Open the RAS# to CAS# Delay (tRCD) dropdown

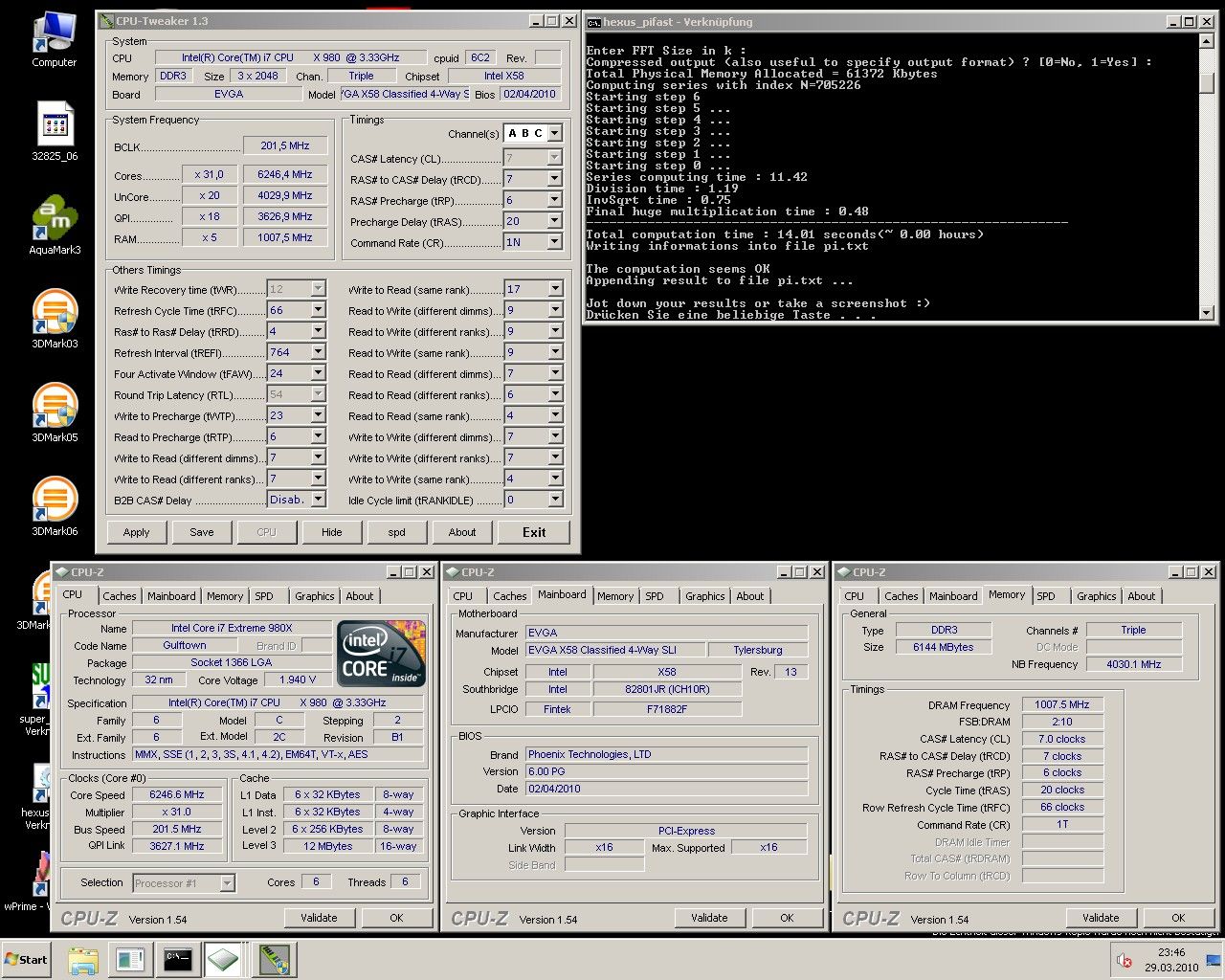coord(554,179)
